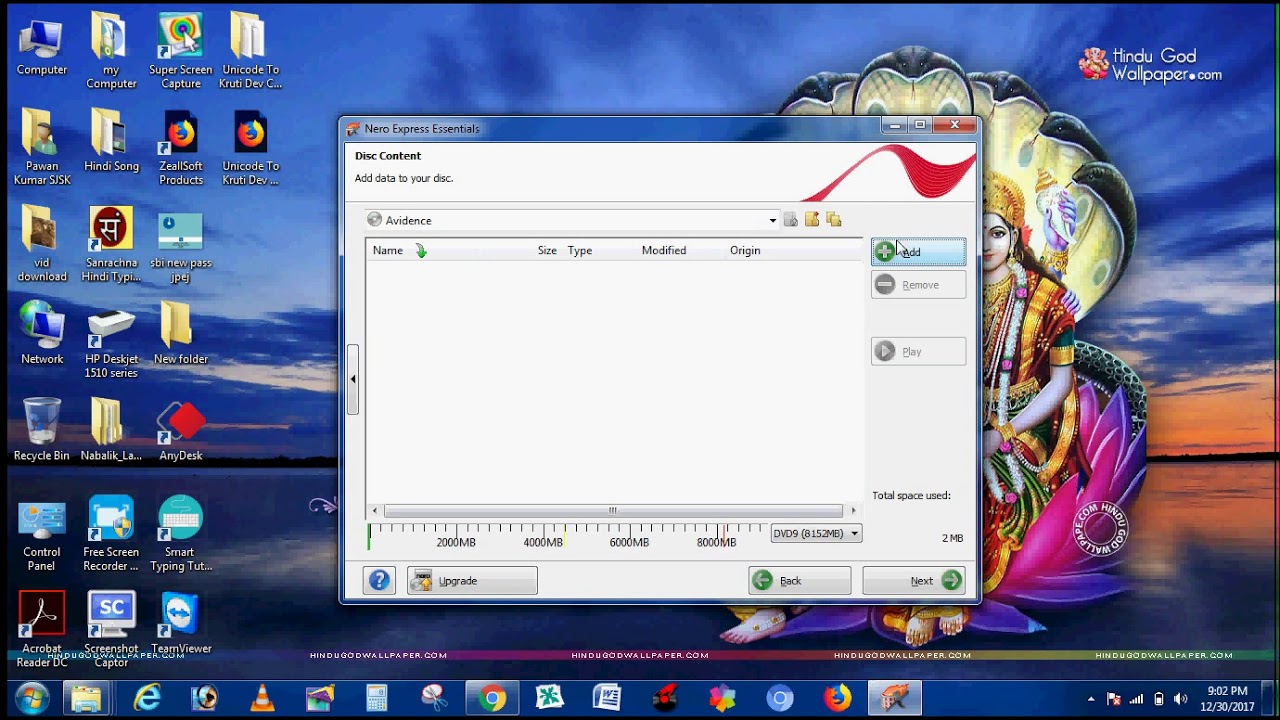Image resolution: width=1280 pixels, height=720 pixels.
Task: Open the Avidence disc name dropdown
Action: pos(772,220)
